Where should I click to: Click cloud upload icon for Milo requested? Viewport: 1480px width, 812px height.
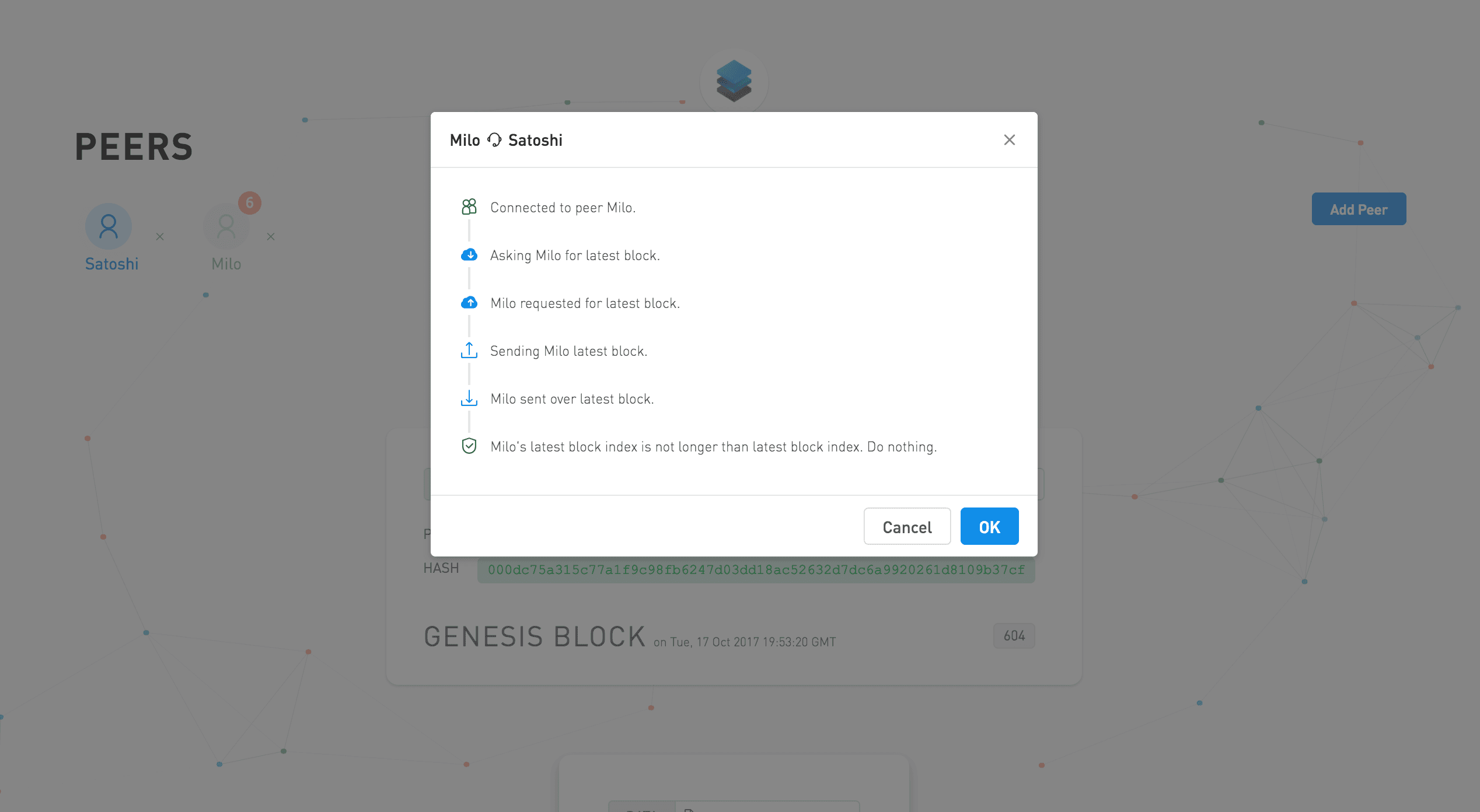(x=469, y=303)
